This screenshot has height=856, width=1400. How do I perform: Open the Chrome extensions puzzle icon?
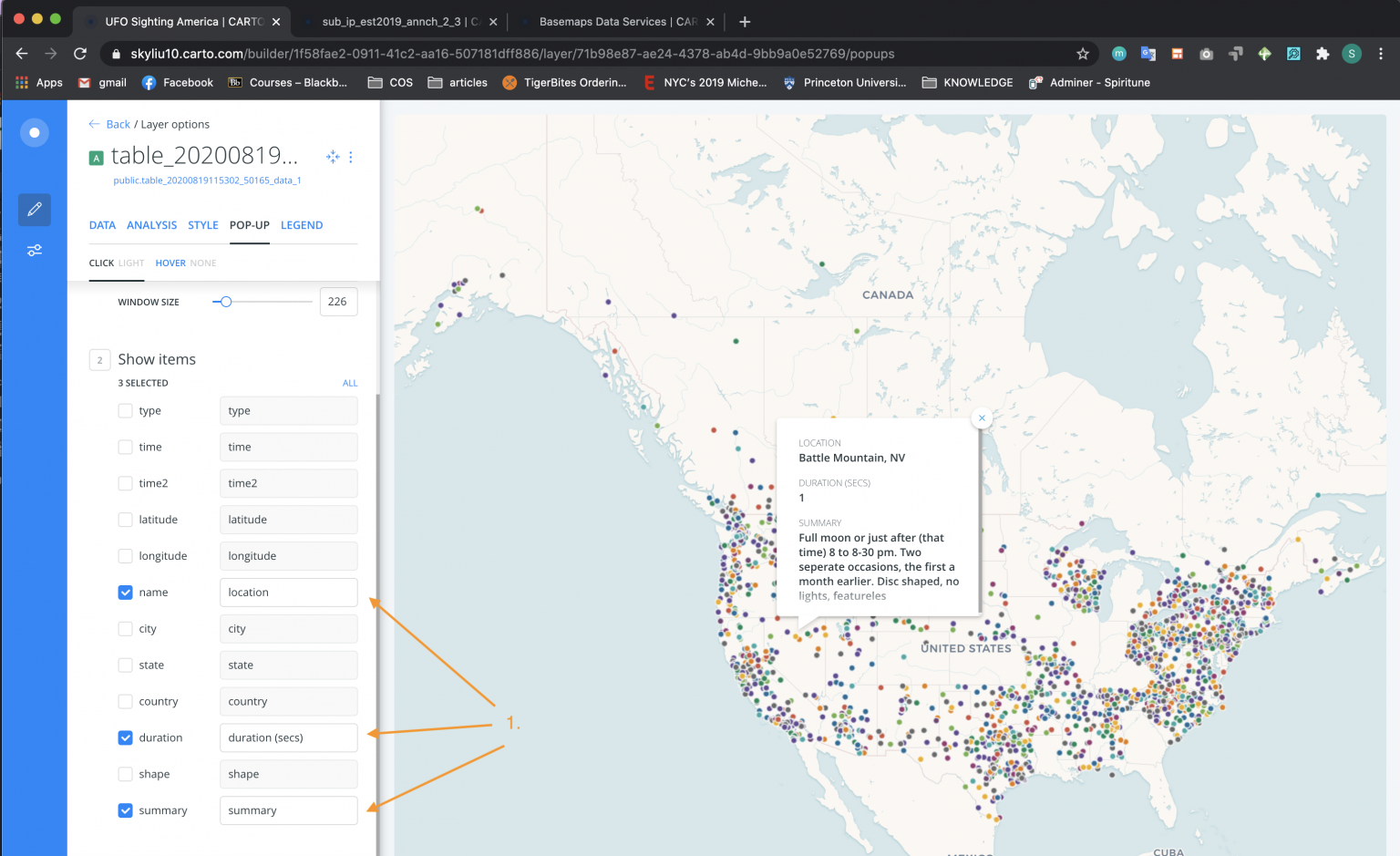tap(1323, 53)
